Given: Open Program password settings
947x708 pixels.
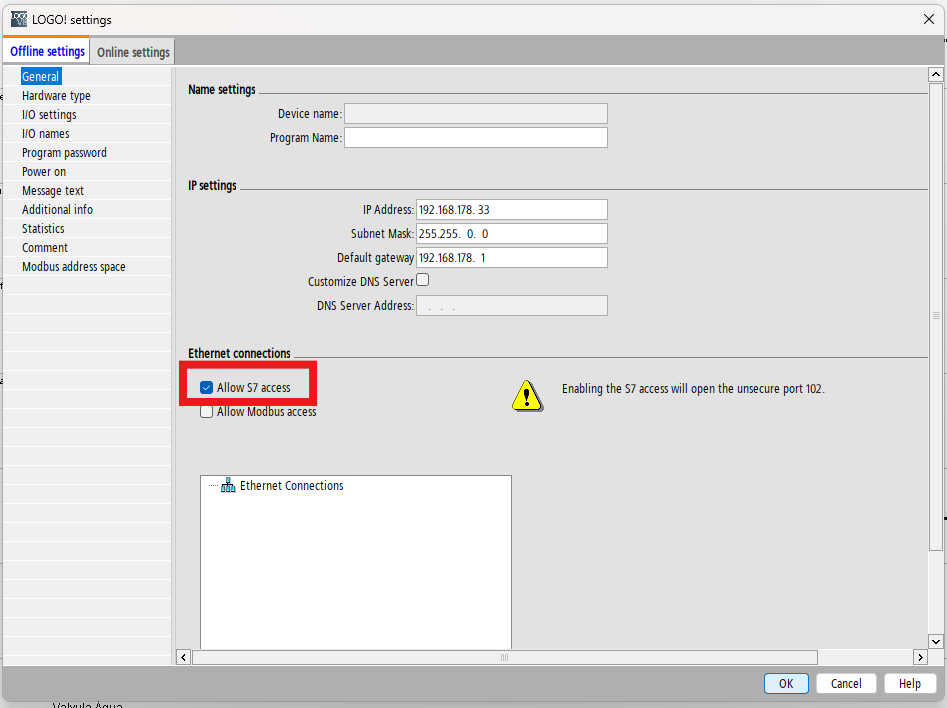Looking at the screenshot, I should point(64,153).
